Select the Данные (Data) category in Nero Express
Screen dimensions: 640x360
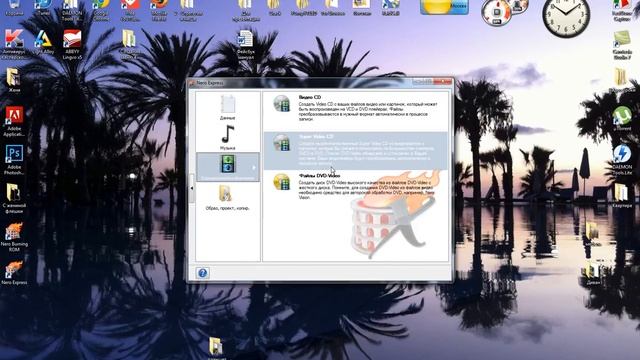coord(227,107)
